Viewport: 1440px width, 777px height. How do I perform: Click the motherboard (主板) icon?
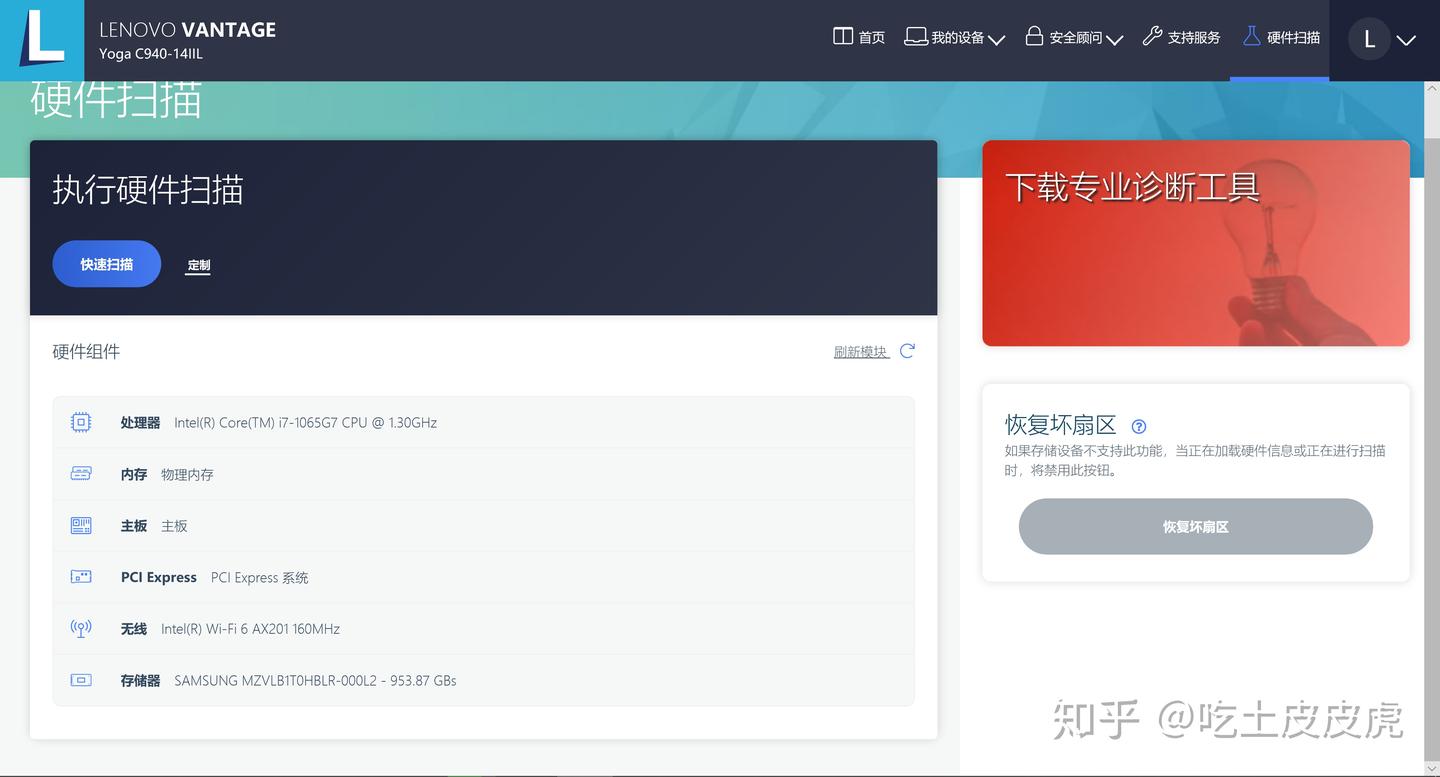point(80,525)
